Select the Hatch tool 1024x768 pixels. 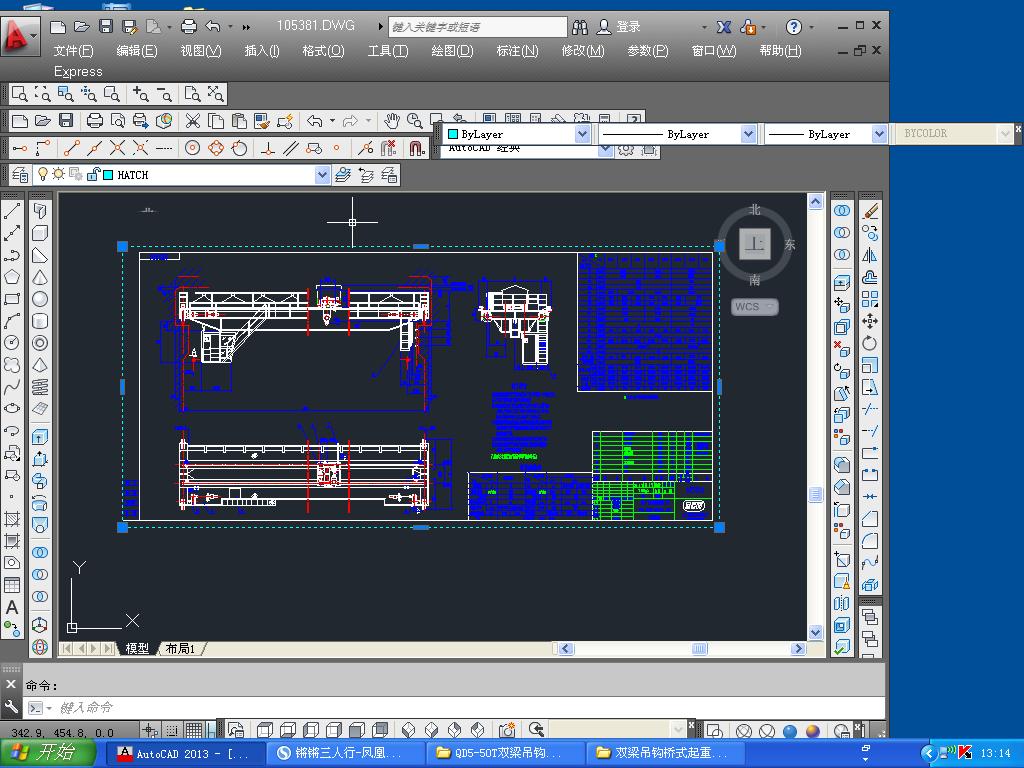(x=12, y=519)
